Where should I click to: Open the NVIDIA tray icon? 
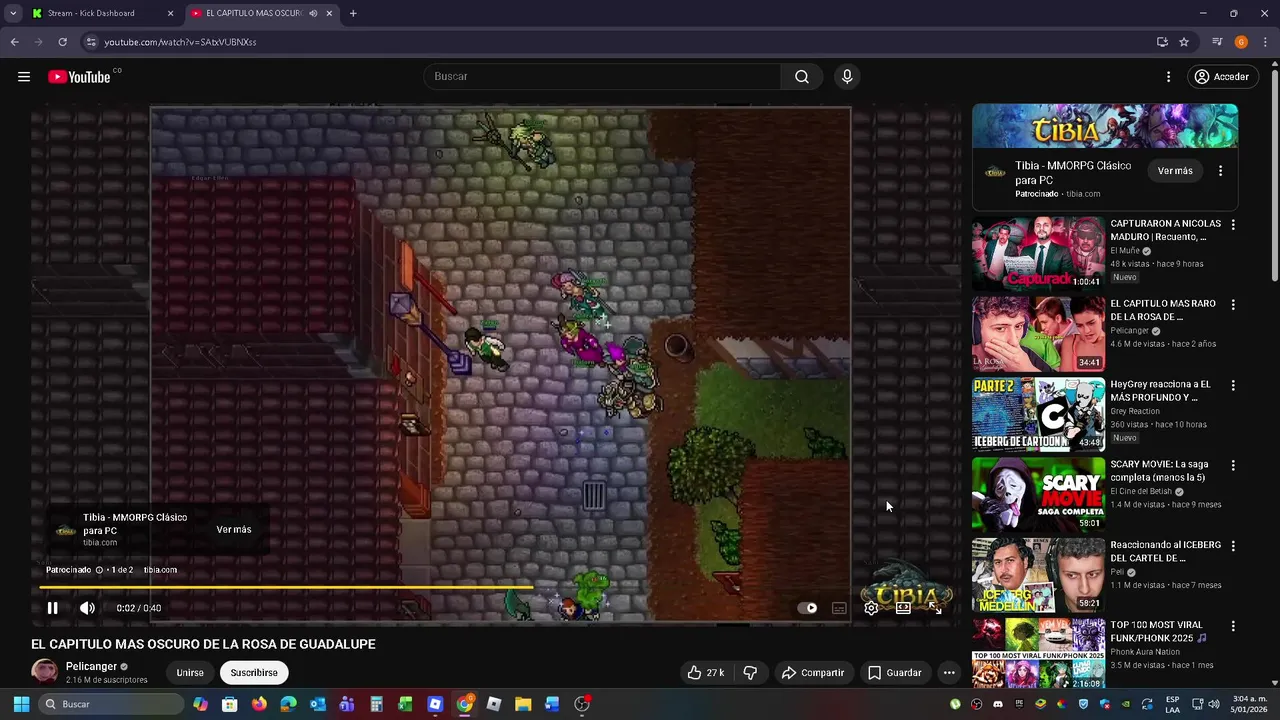[x=1126, y=704]
